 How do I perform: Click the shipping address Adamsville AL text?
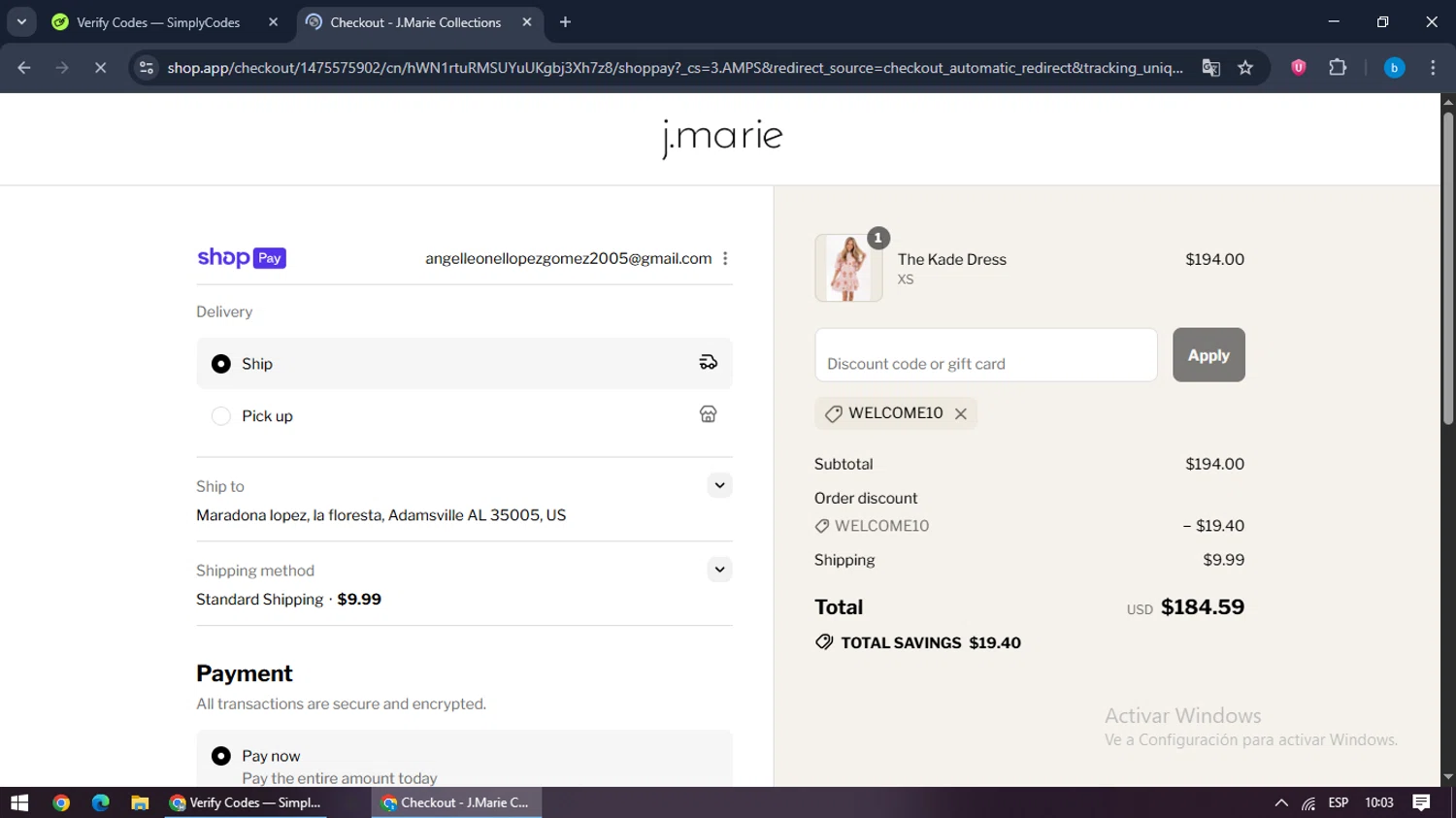click(x=381, y=515)
